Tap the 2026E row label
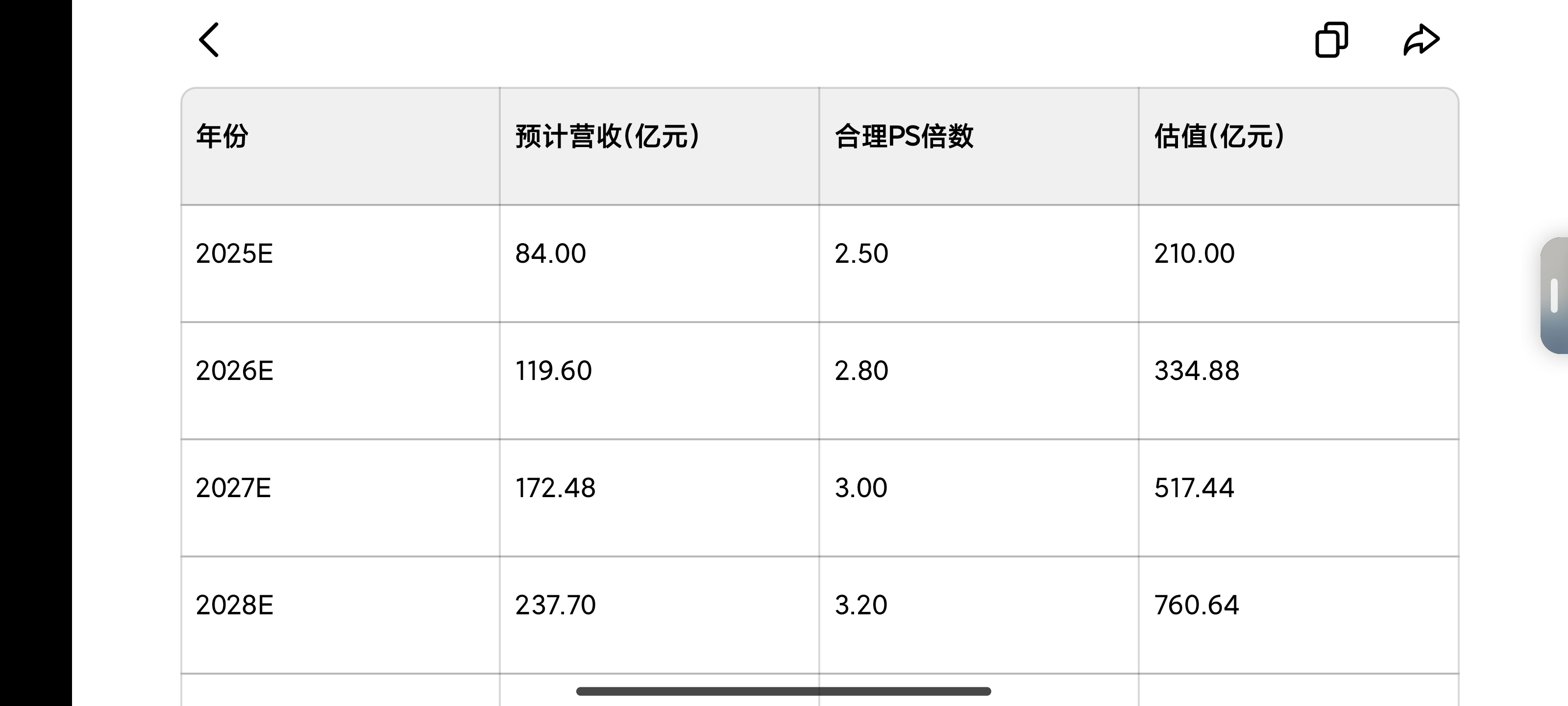The image size is (1568, 706). tap(234, 370)
